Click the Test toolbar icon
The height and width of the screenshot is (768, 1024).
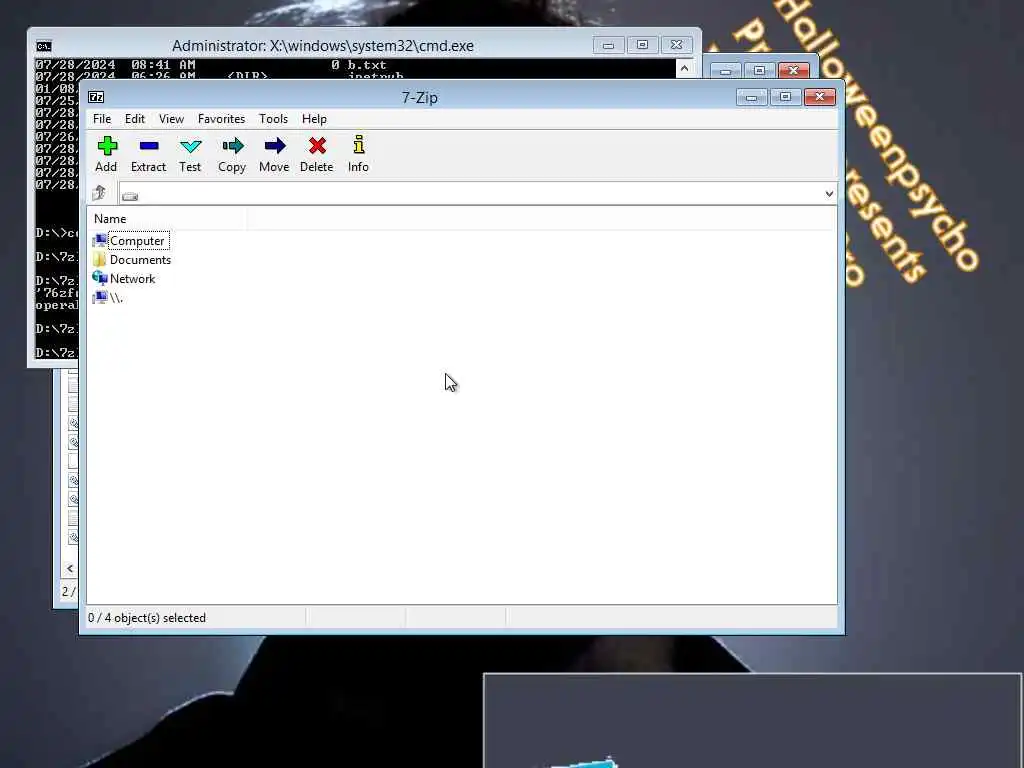tap(191, 146)
